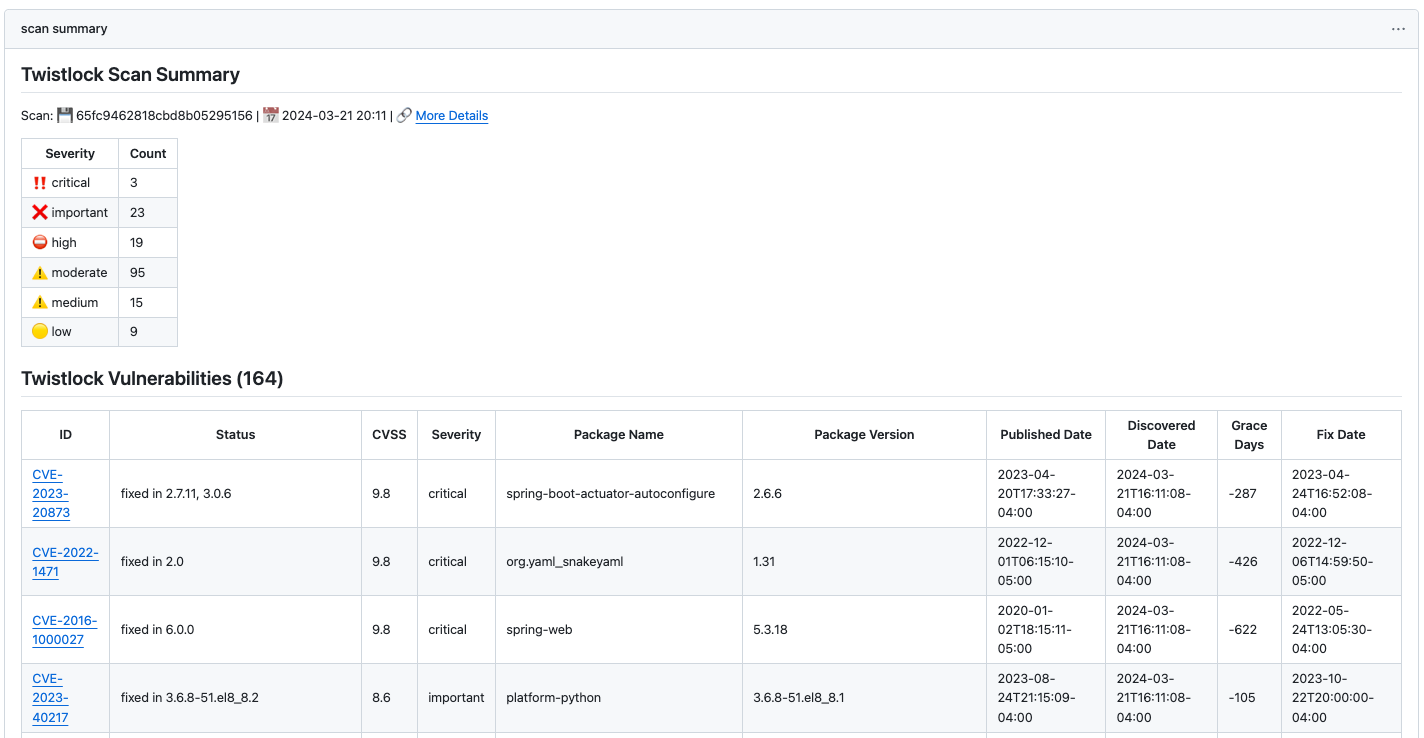Open the More Details link

(x=451, y=115)
